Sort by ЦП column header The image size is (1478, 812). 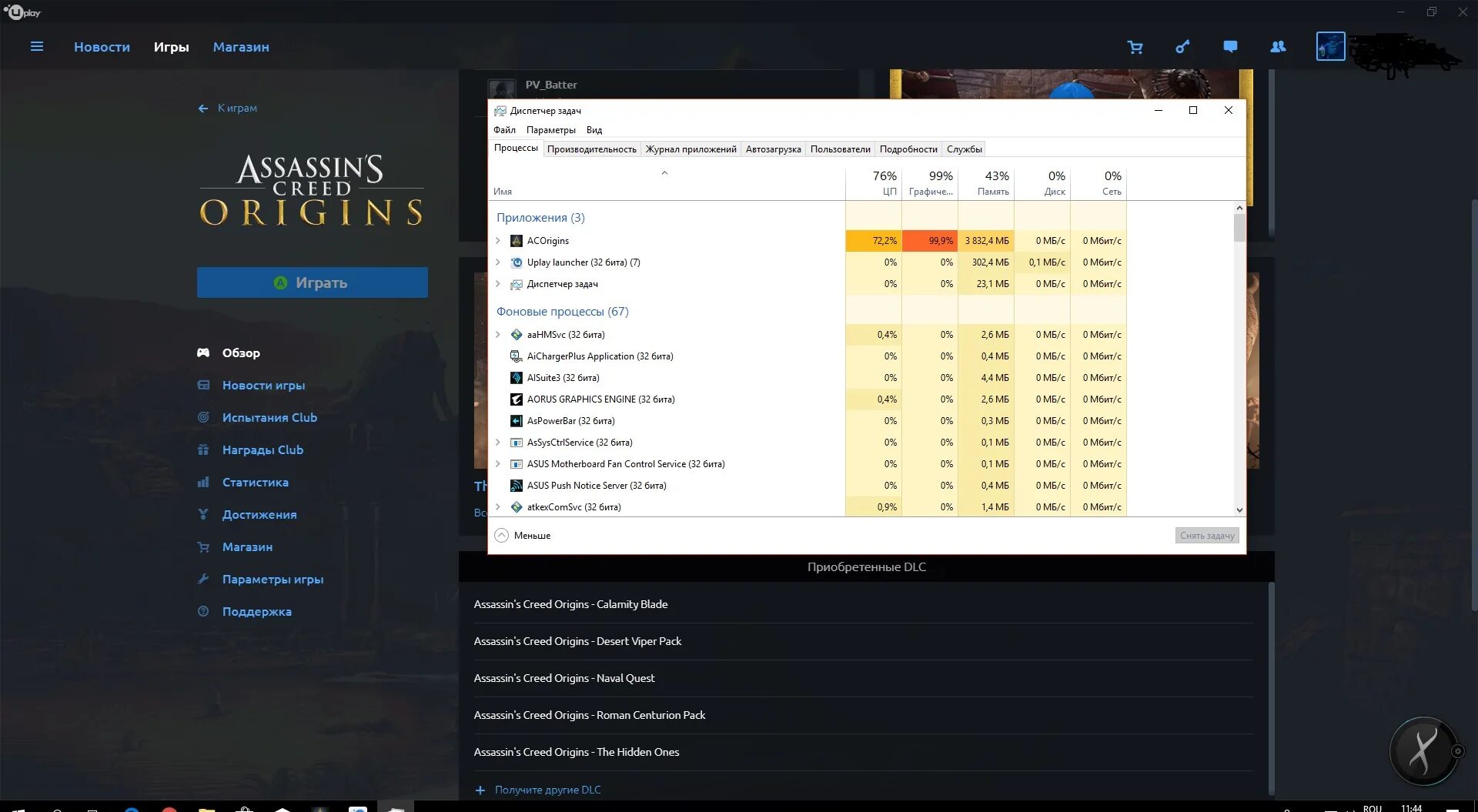coord(874,183)
